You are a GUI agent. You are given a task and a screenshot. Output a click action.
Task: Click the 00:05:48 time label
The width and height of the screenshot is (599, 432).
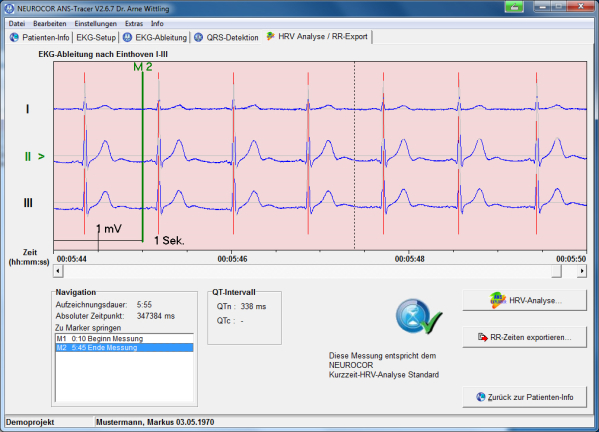click(x=410, y=259)
